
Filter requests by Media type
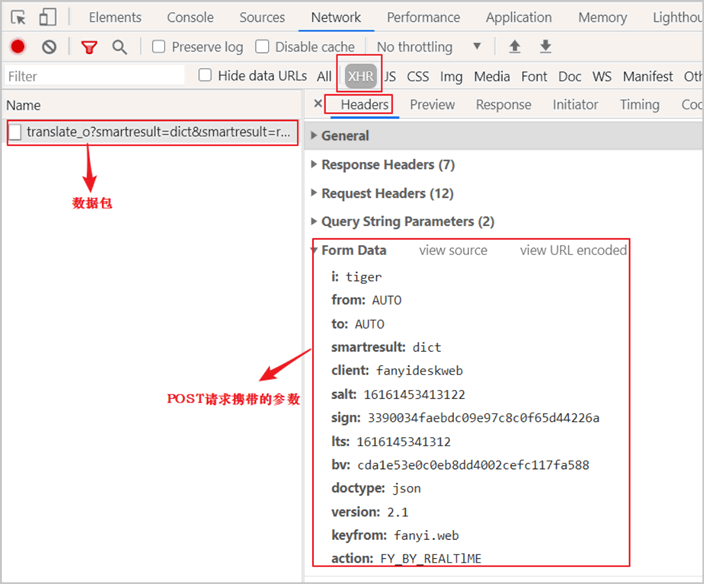point(492,76)
